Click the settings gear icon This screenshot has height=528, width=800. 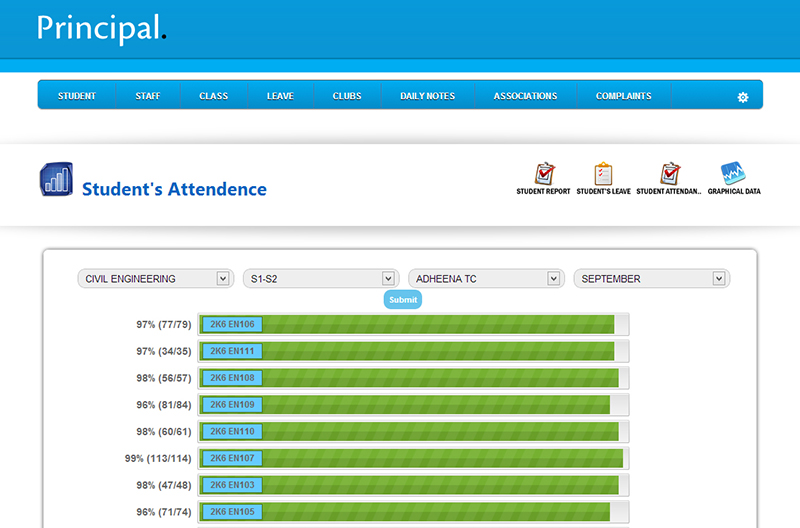click(742, 97)
